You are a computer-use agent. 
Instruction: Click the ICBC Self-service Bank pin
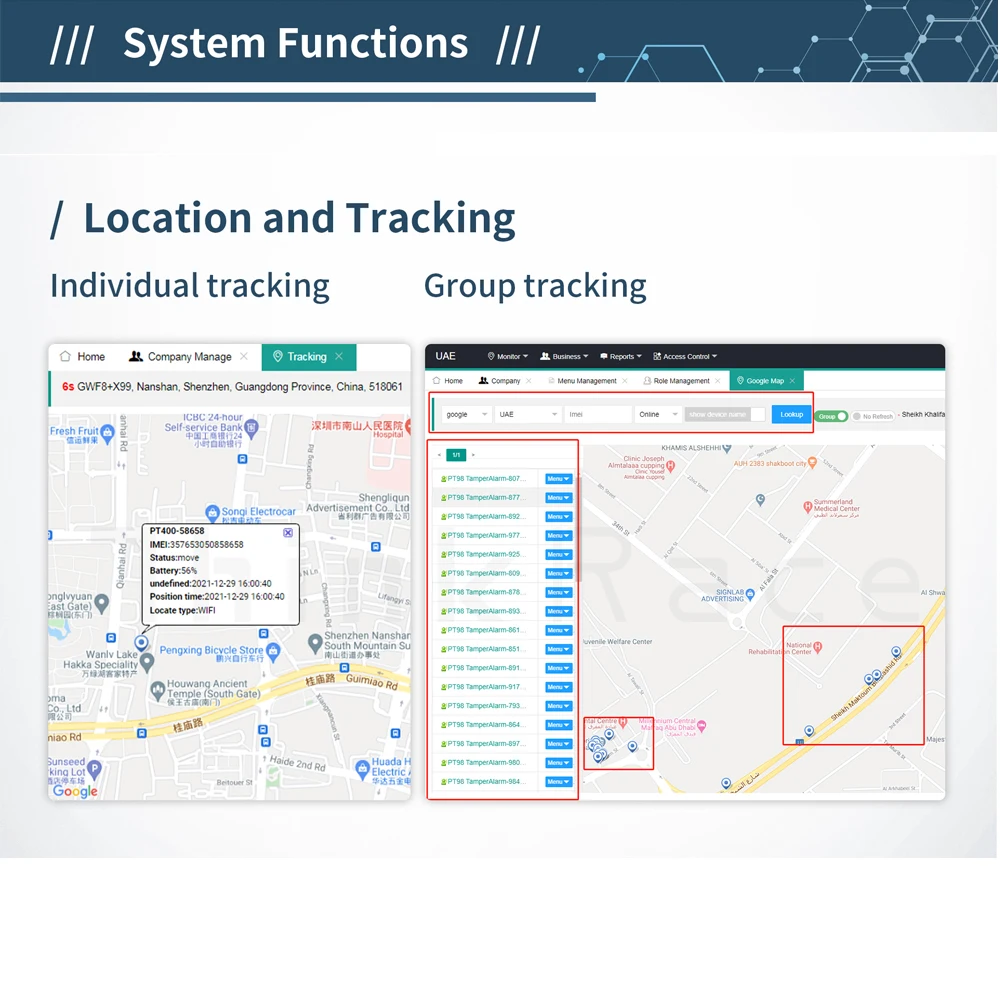point(251,428)
